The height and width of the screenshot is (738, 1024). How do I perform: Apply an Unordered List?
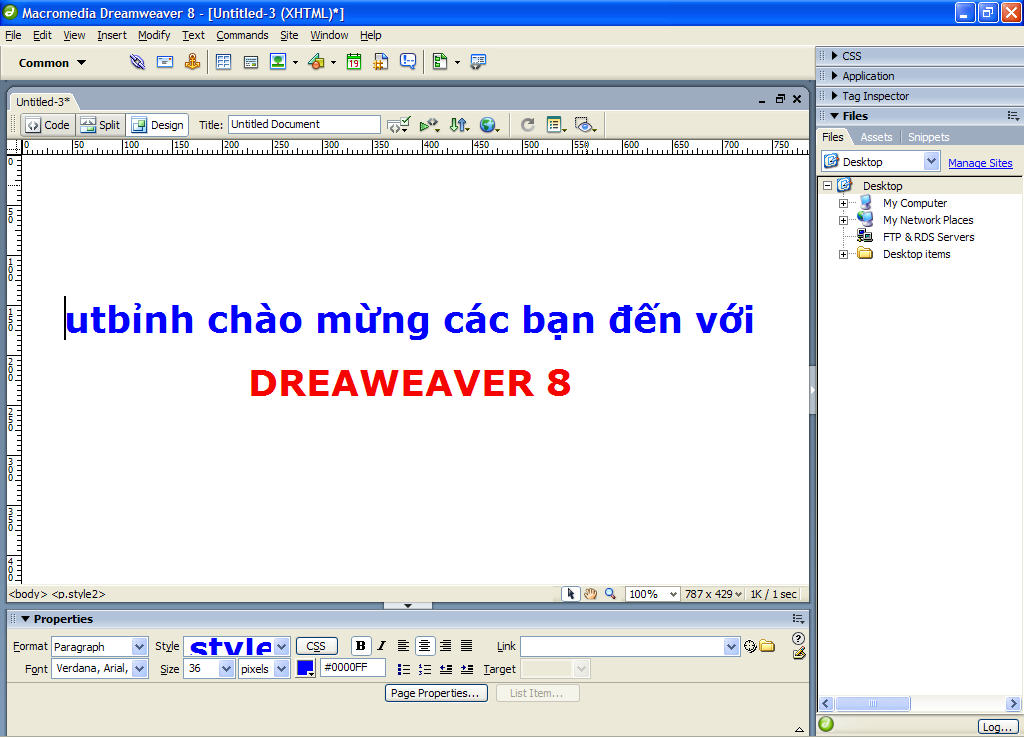tap(404, 669)
